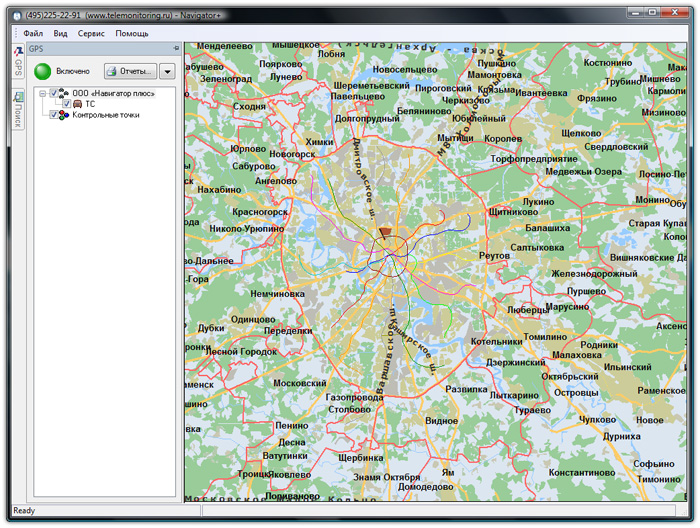Open the GPS side tab
Viewport: 700px width, 528px height.
tap(18, 62)
